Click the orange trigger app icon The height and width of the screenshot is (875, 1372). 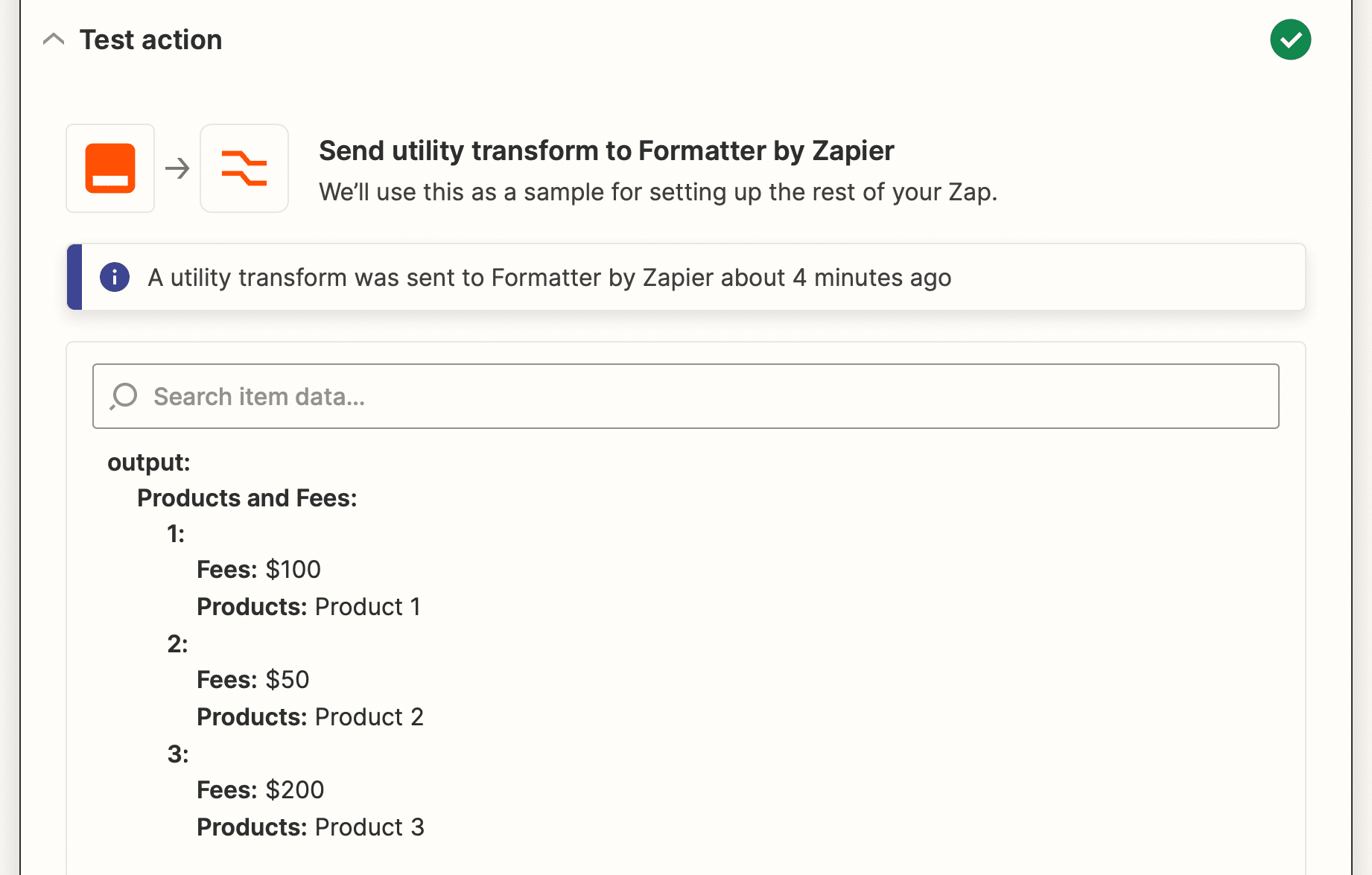110,168
